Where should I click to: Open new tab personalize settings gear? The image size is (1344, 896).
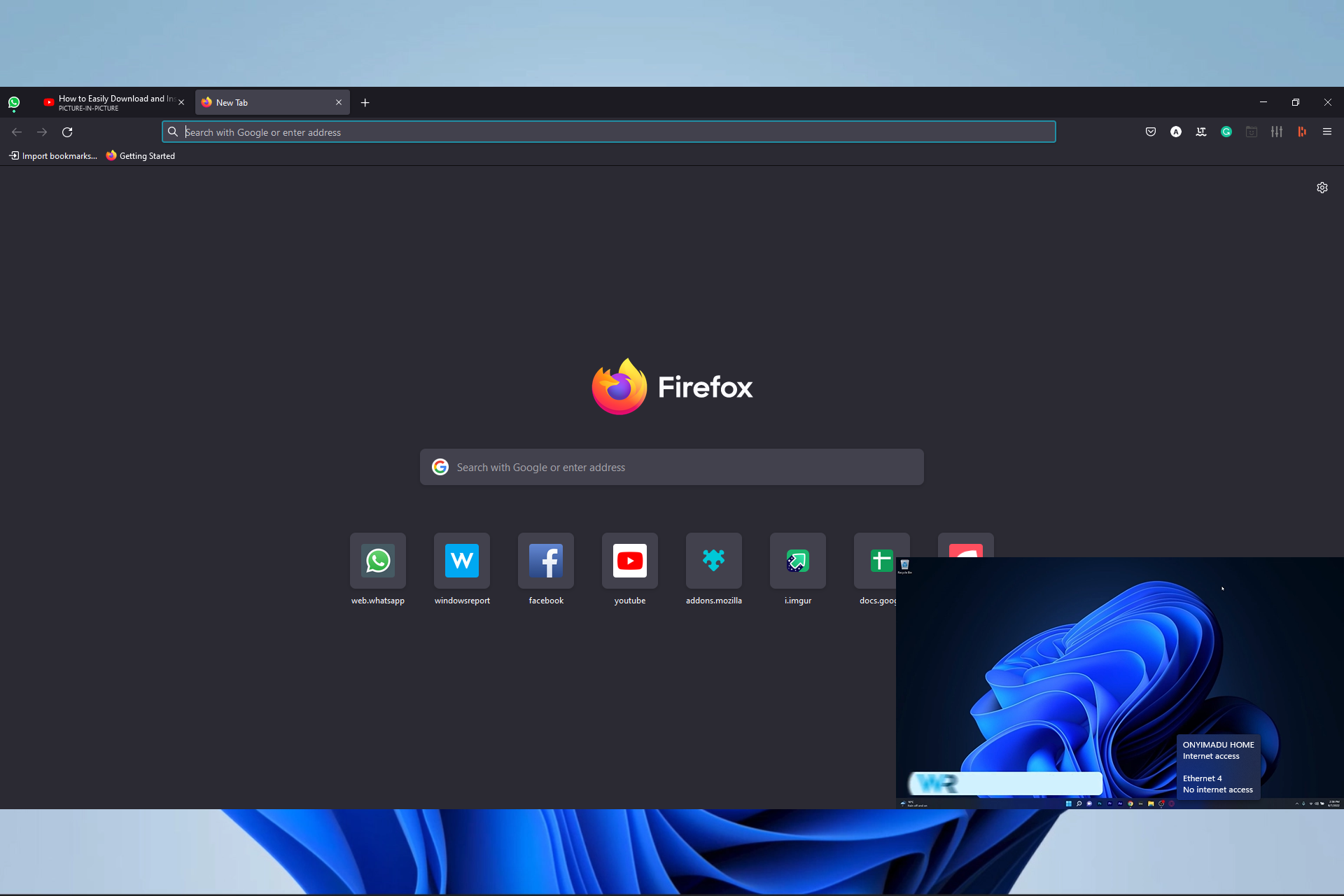(1322, 188)
